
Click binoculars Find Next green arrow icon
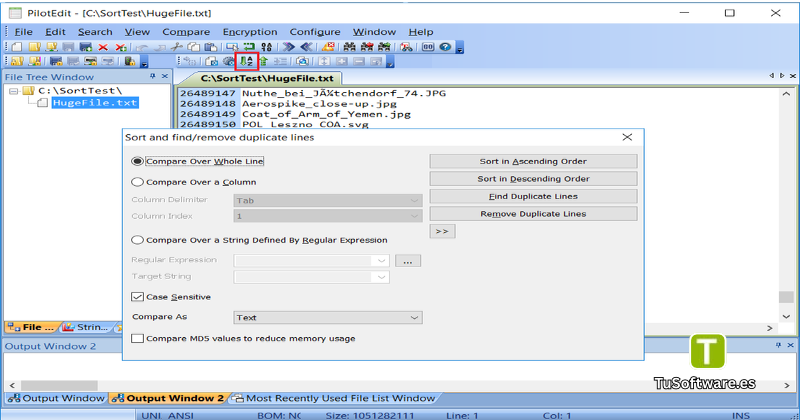(x=384, y=47)
